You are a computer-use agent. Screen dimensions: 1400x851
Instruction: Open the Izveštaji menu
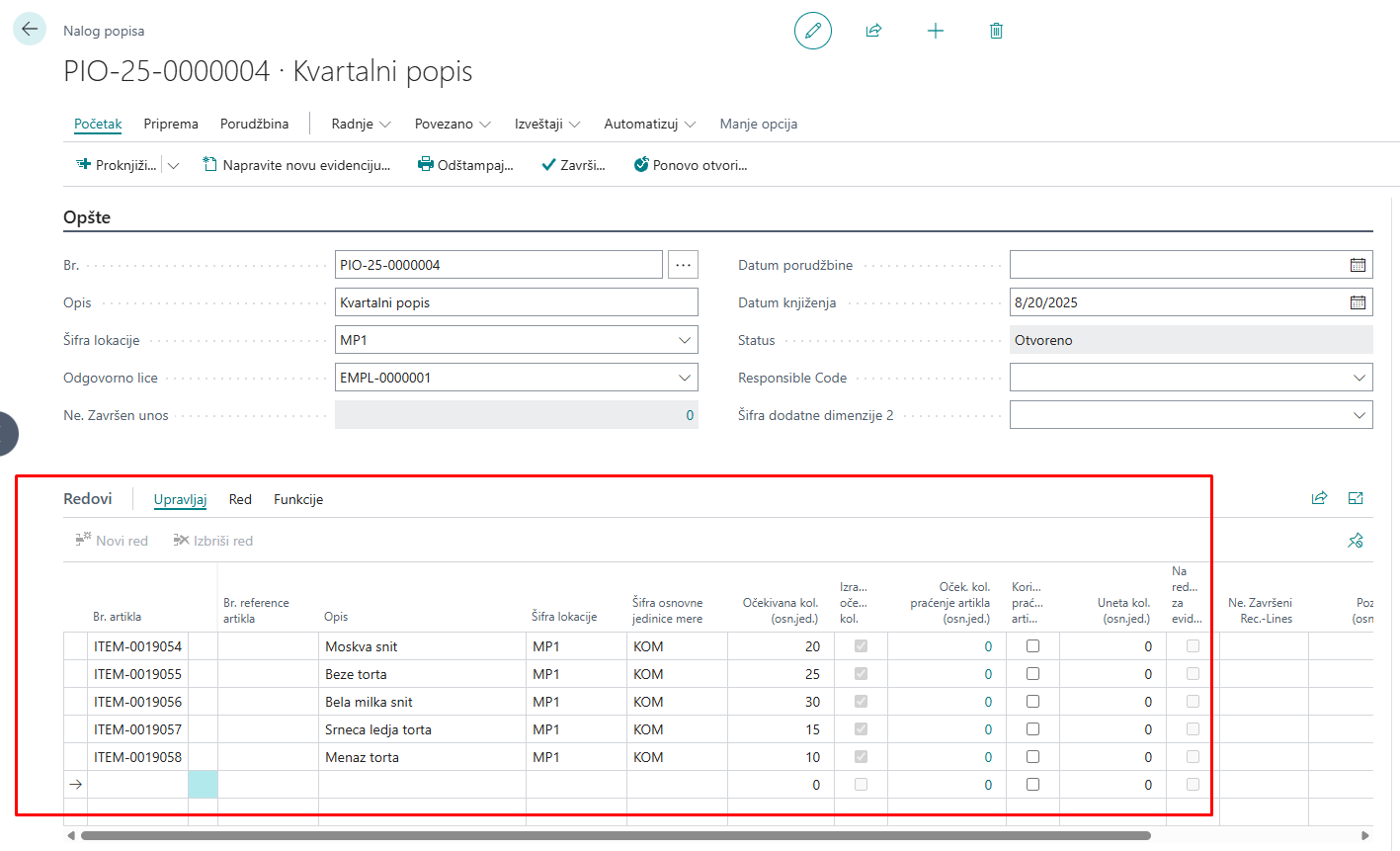click(x=547, y=124)
